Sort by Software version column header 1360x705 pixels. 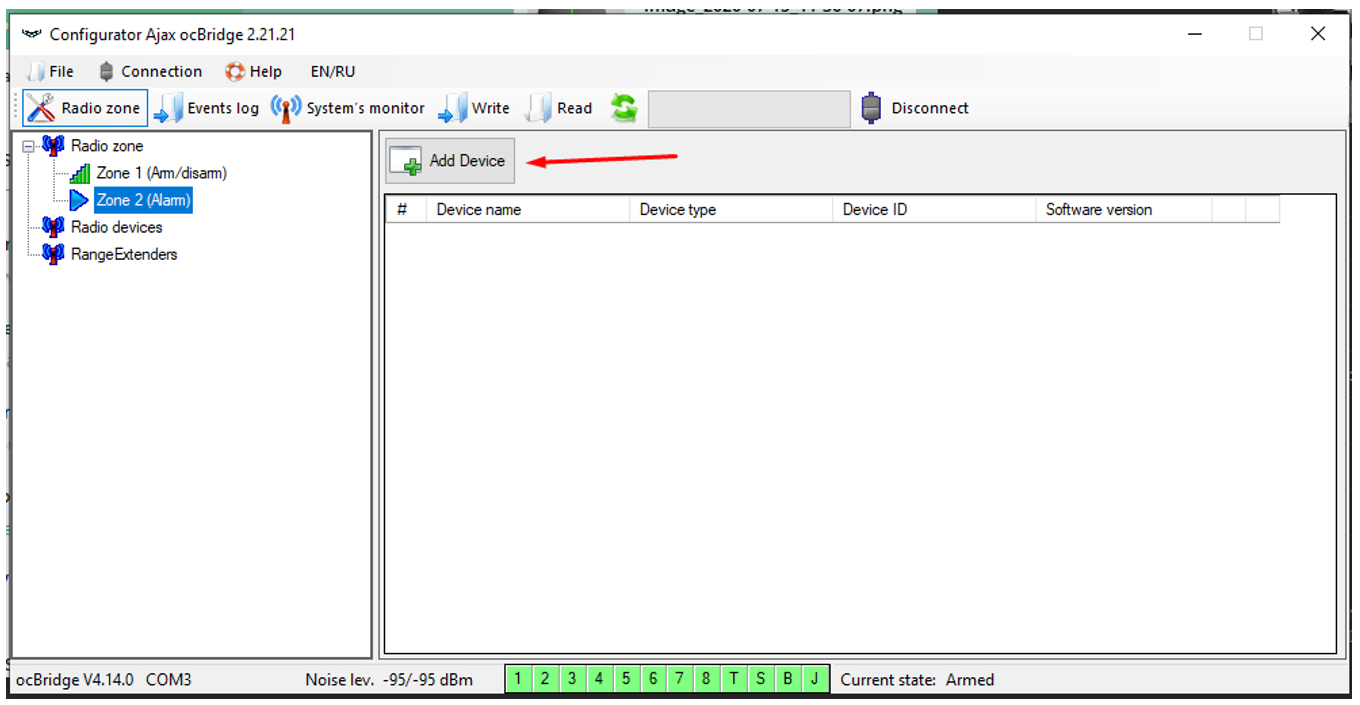click(x=1124, y=209)
